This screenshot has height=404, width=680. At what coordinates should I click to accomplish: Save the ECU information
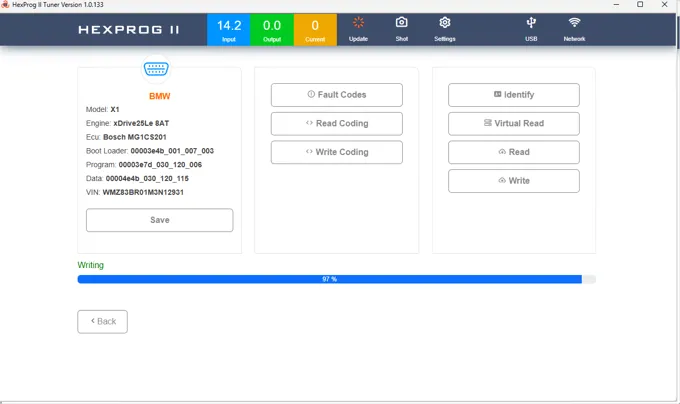[160, 220]
